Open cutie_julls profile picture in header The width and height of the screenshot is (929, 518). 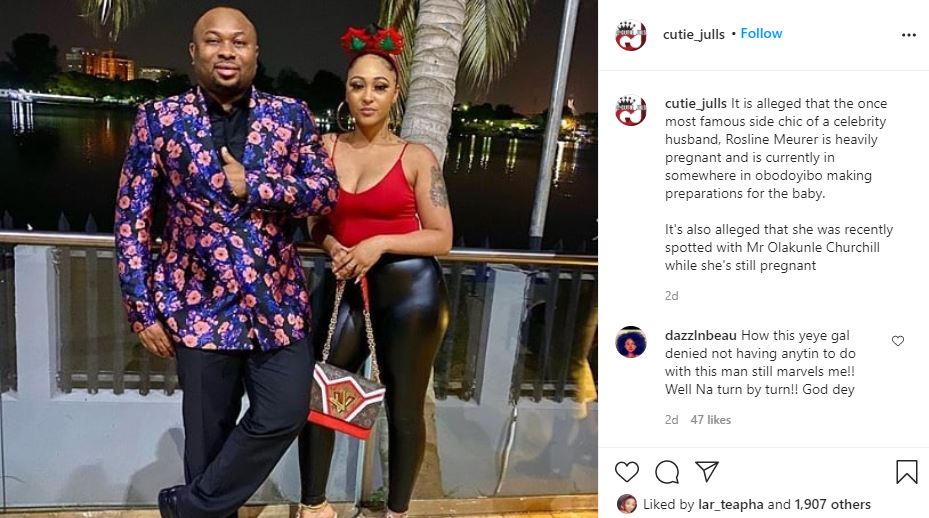pos(630,36)
